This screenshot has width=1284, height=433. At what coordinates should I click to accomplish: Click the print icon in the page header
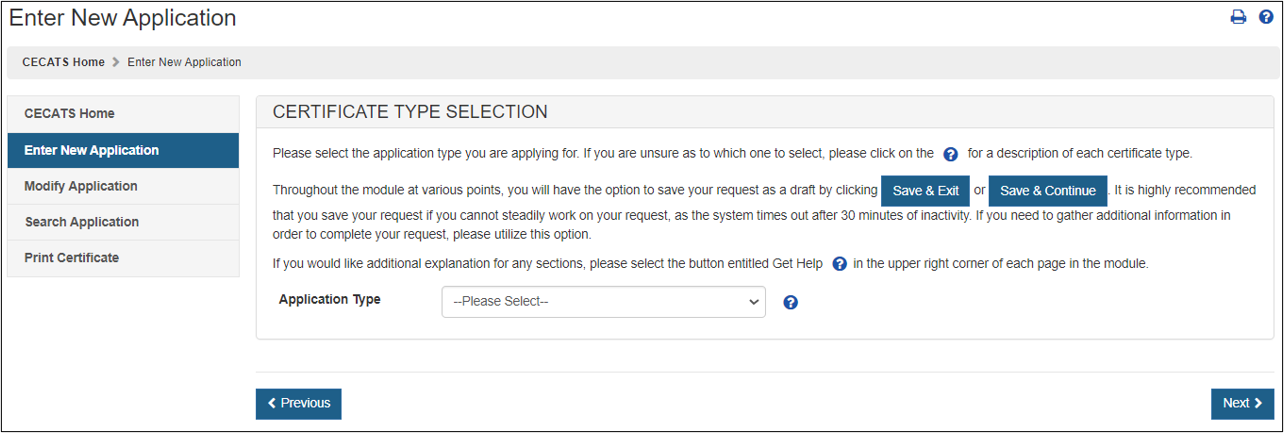coord(1238,17)
